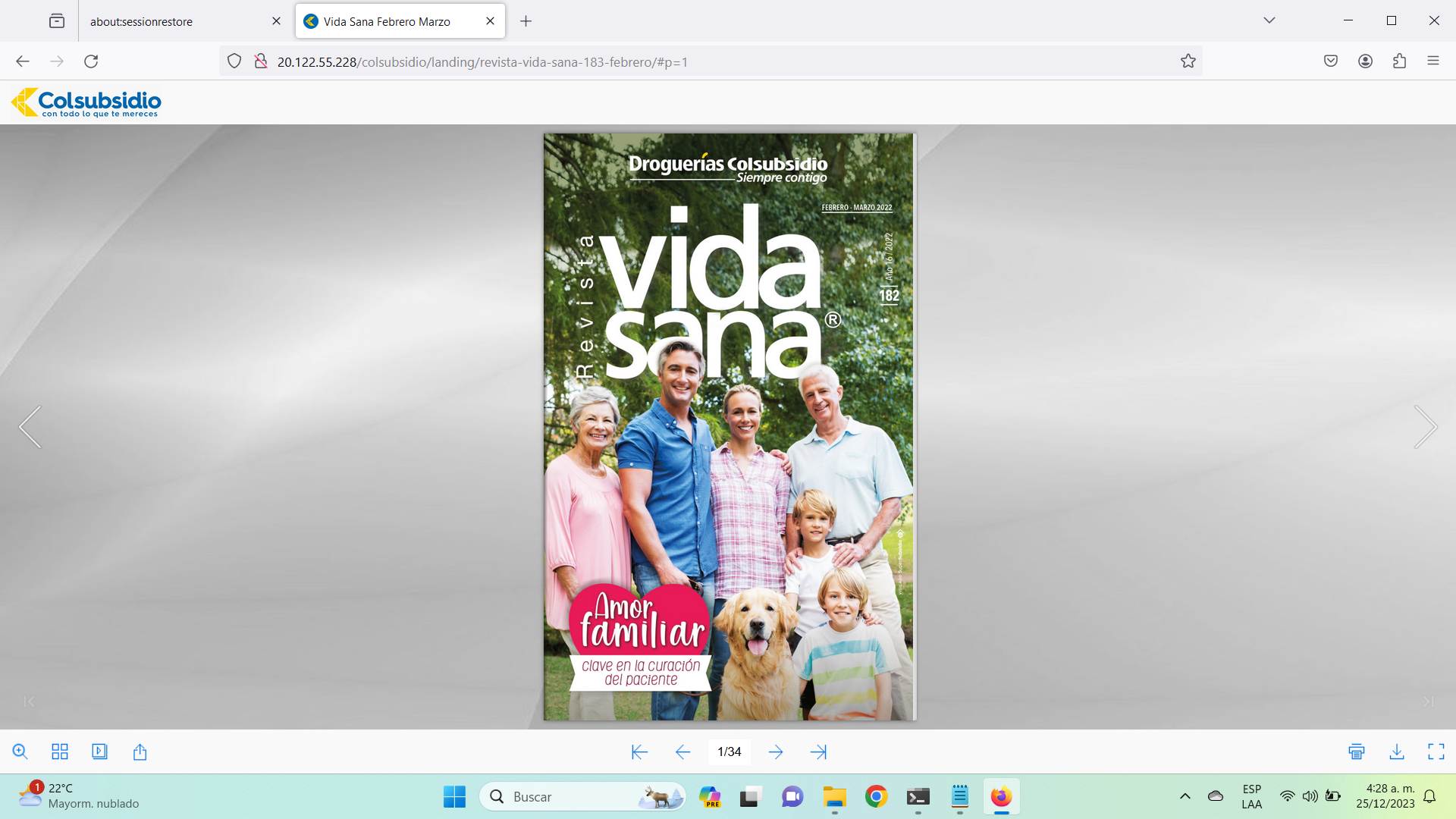Open the thumbnails grid view

point(60,752)
